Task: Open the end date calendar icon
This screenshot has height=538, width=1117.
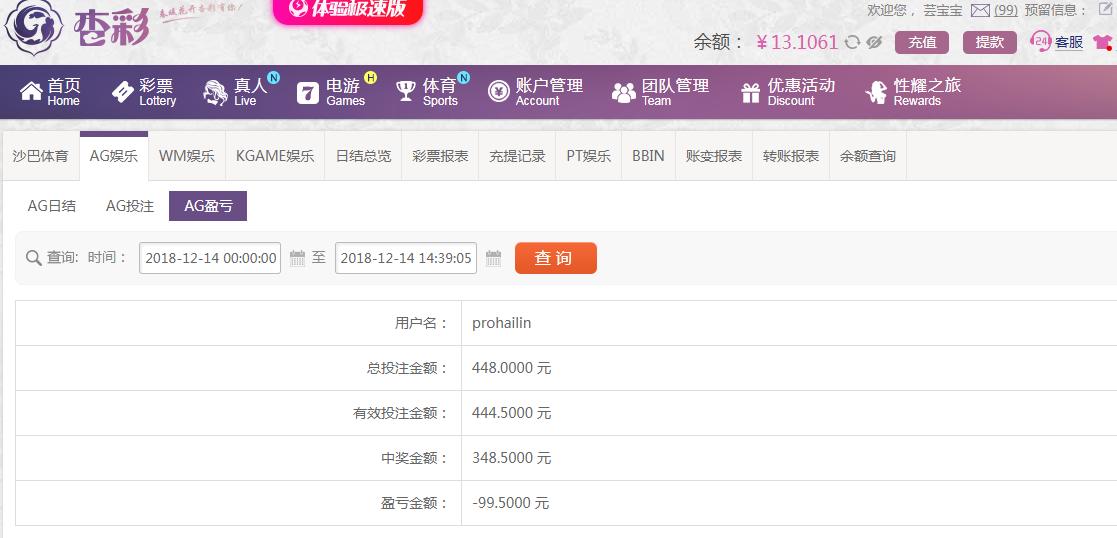Action: [x=493, y=258]
